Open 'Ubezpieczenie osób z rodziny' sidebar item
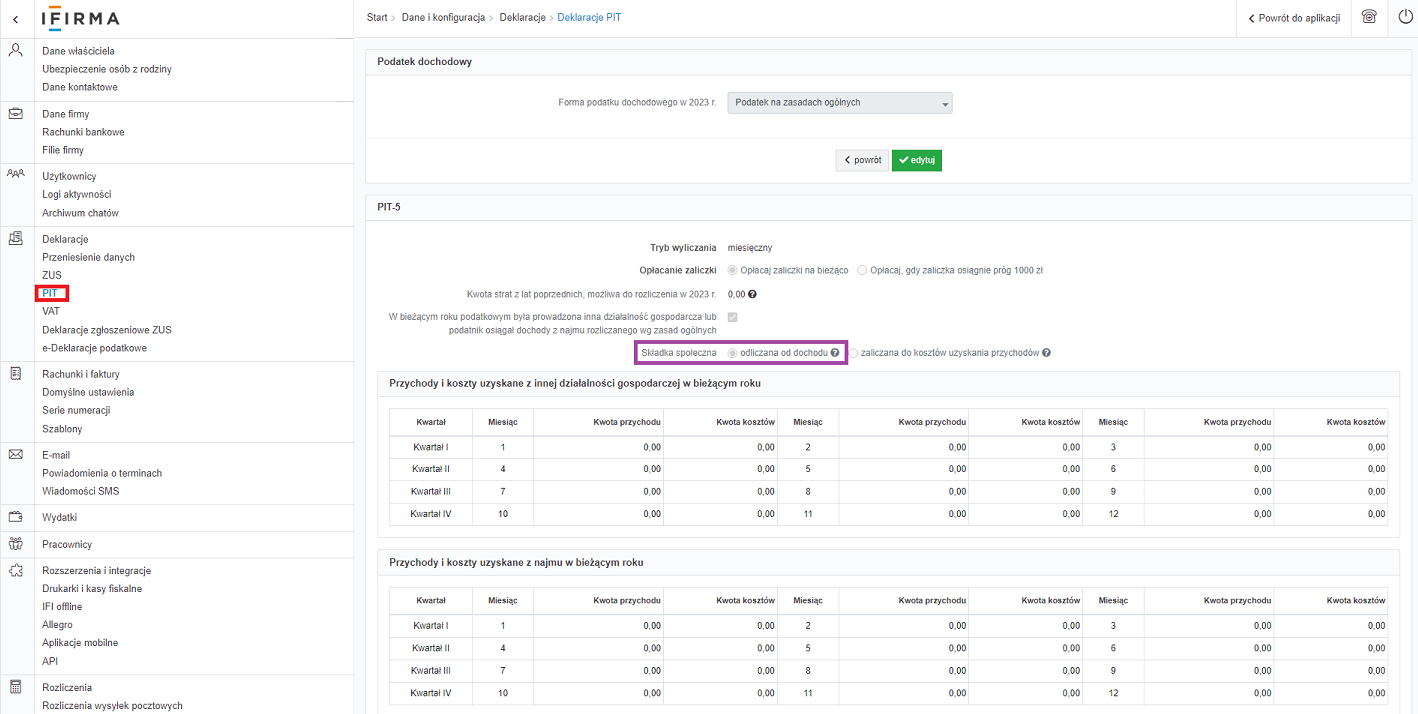Viewport: 1418px width, 714px height. (107, 69)
